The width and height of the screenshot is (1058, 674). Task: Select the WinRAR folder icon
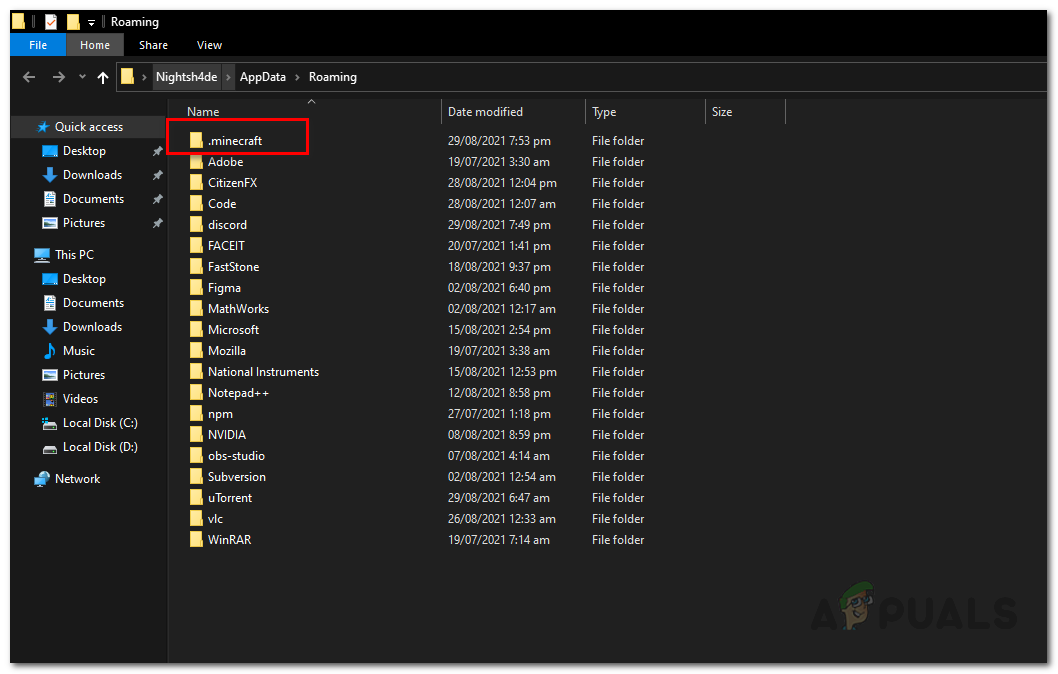coord(196,539)
